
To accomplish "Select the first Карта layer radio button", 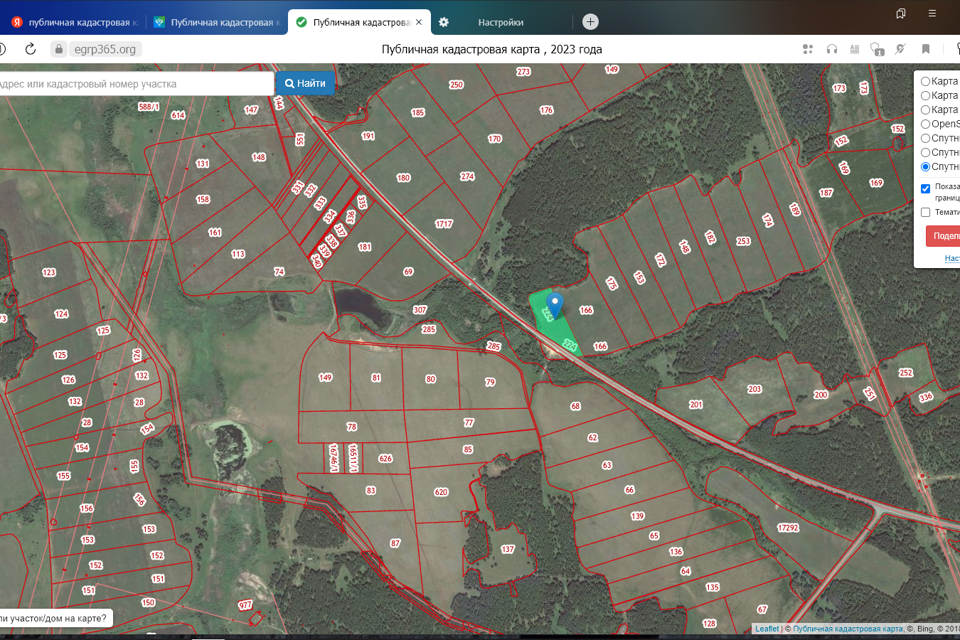I will click(925, 81).
